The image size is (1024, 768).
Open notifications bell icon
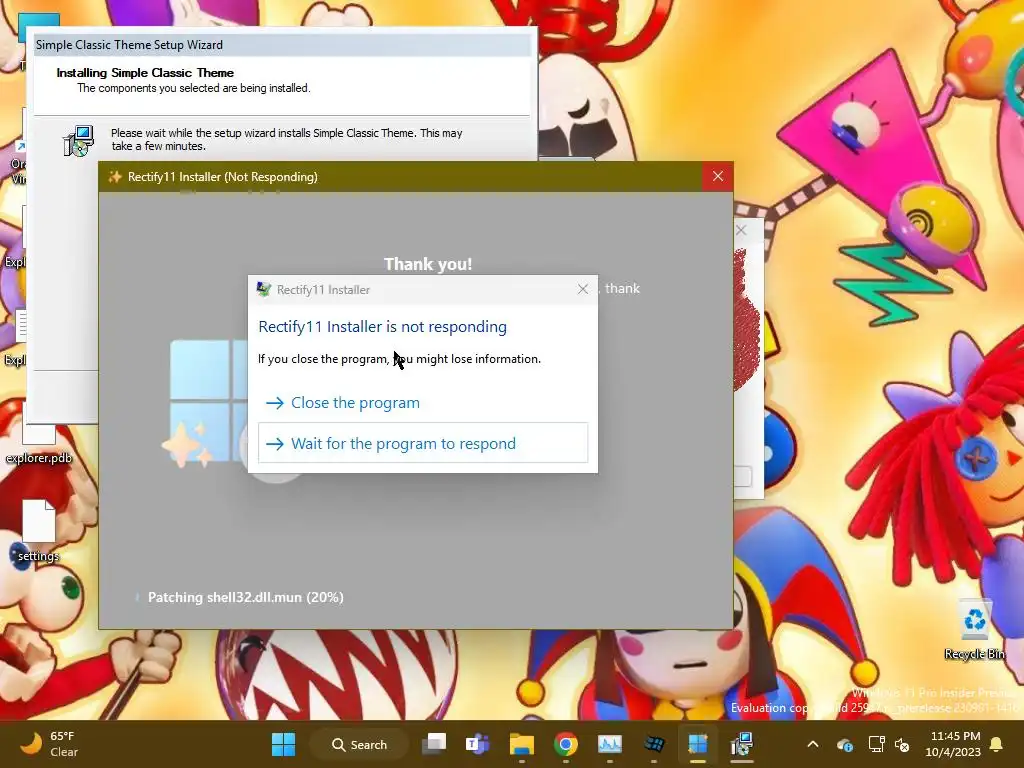coord(997,744)
